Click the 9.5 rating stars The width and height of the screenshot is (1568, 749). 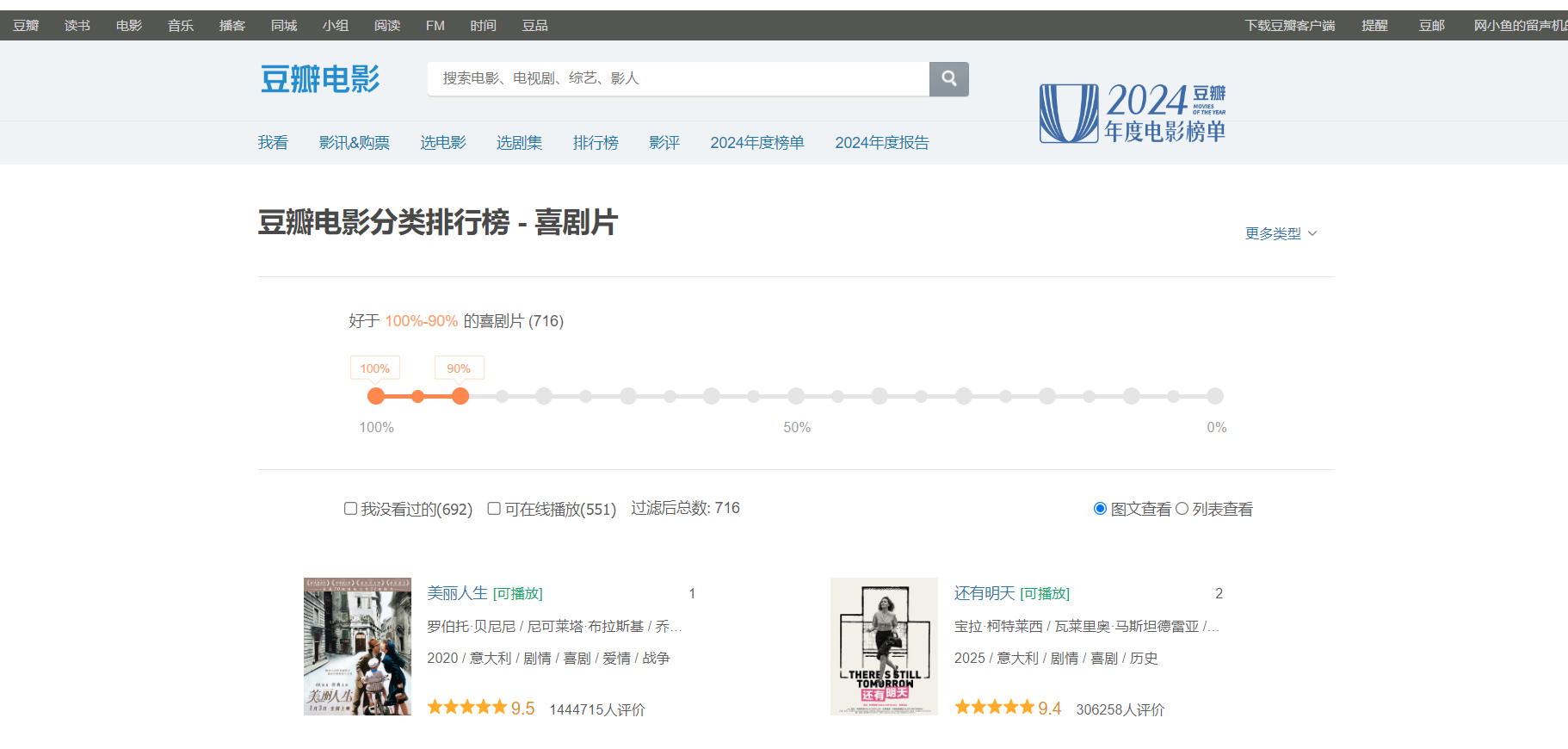pyautogui.click(x=467, y=707)
